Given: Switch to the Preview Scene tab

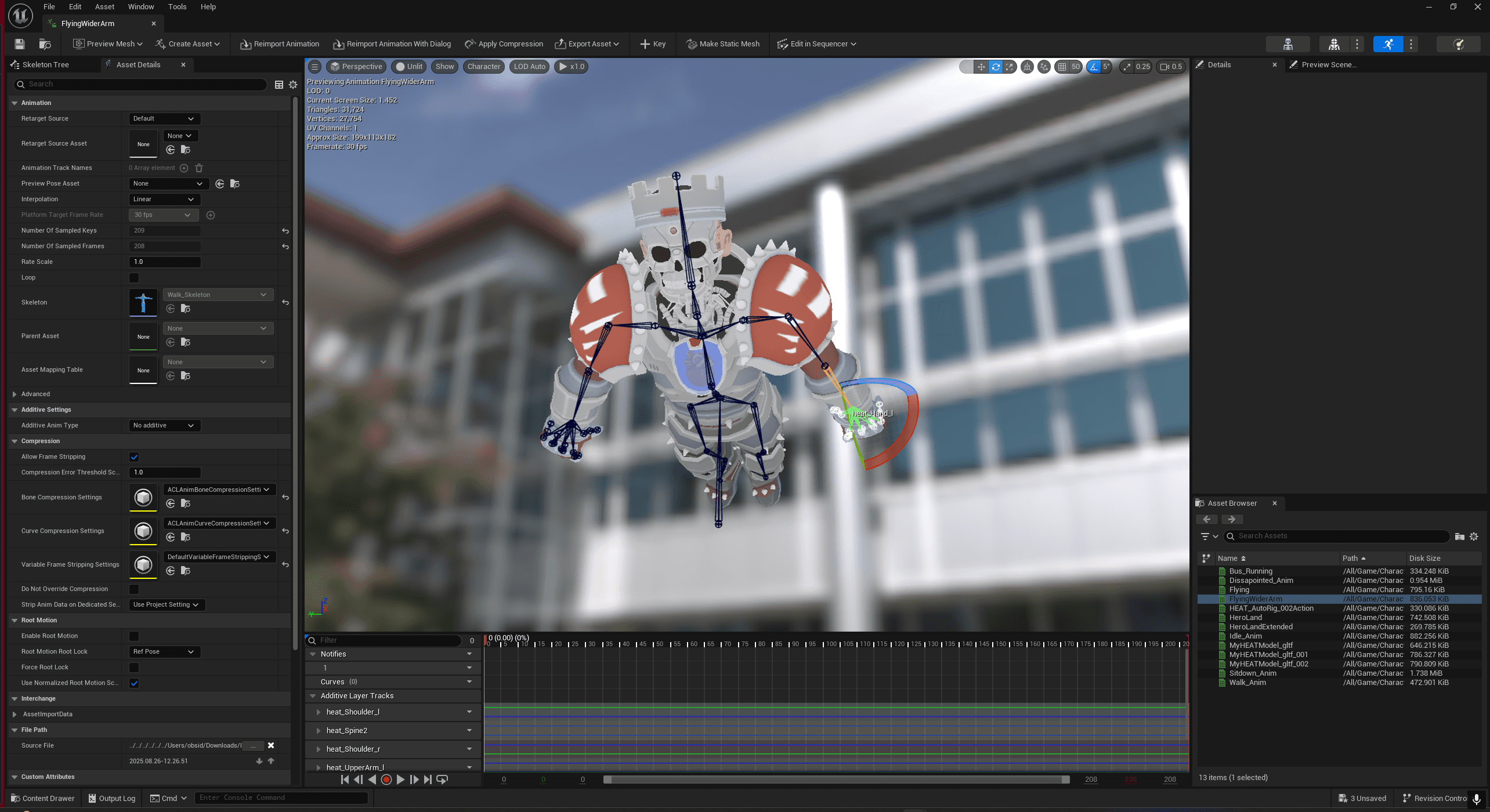Looking at the screenshot, I should click(1328, 65).
